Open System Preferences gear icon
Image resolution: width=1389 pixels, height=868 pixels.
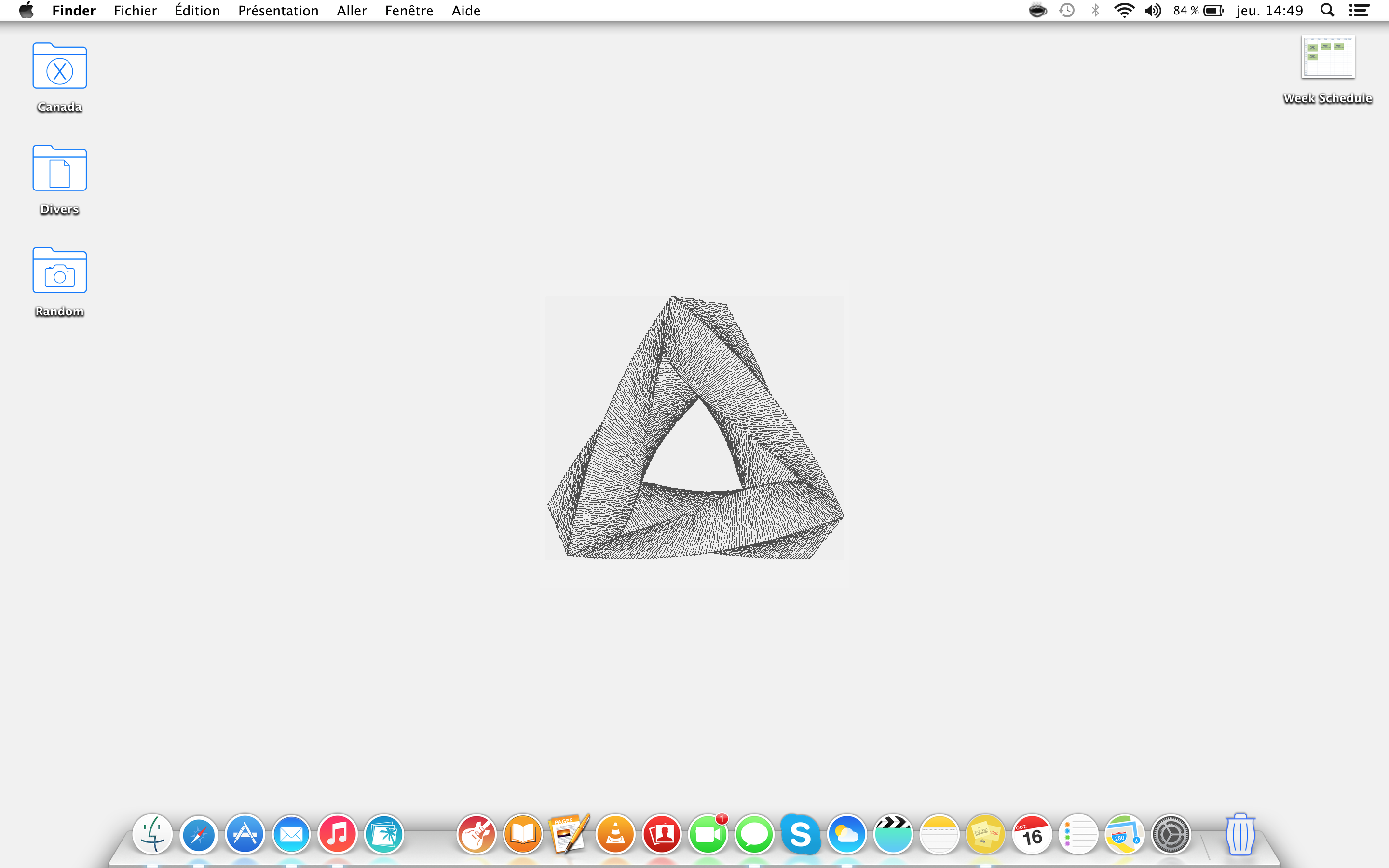1171,834
